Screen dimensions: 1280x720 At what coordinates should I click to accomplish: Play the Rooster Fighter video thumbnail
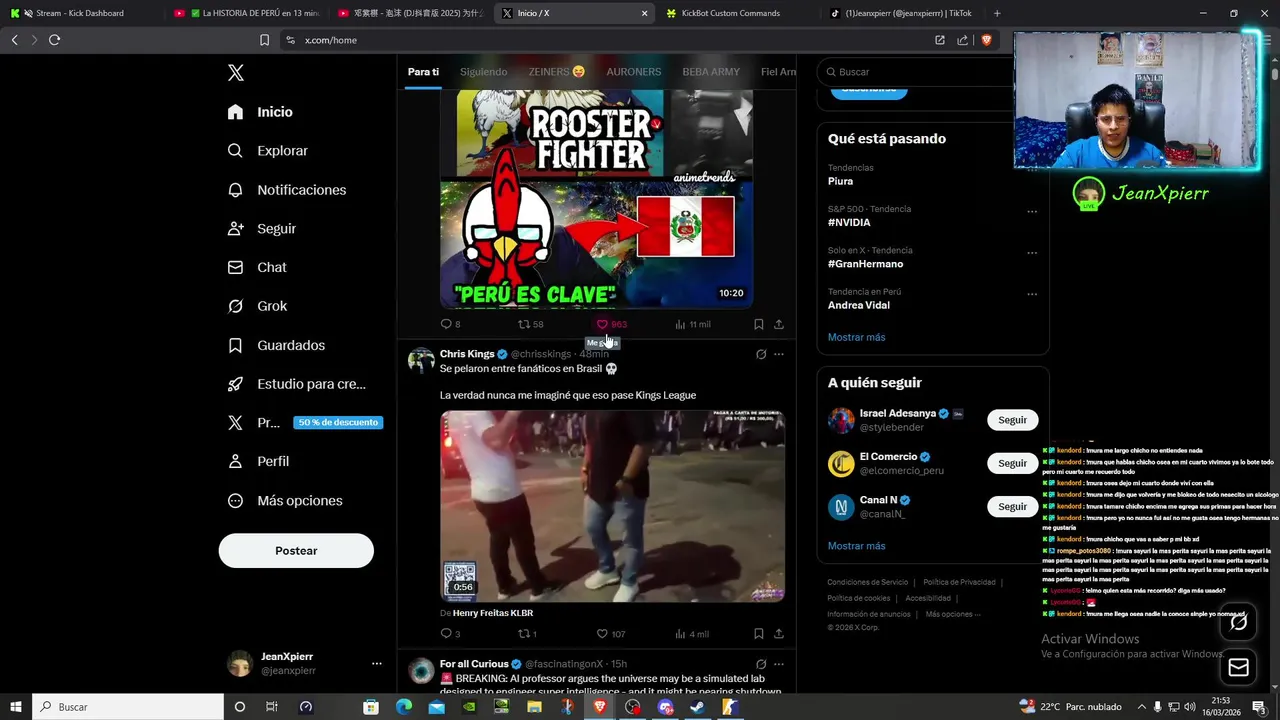(596, 199)
